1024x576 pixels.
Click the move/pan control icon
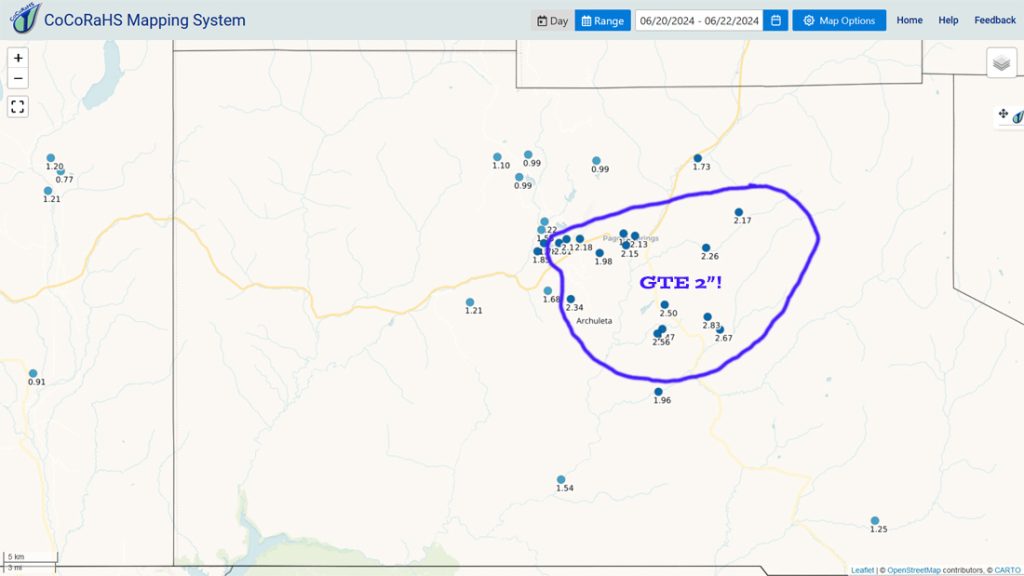click(x=1003, y=114)
